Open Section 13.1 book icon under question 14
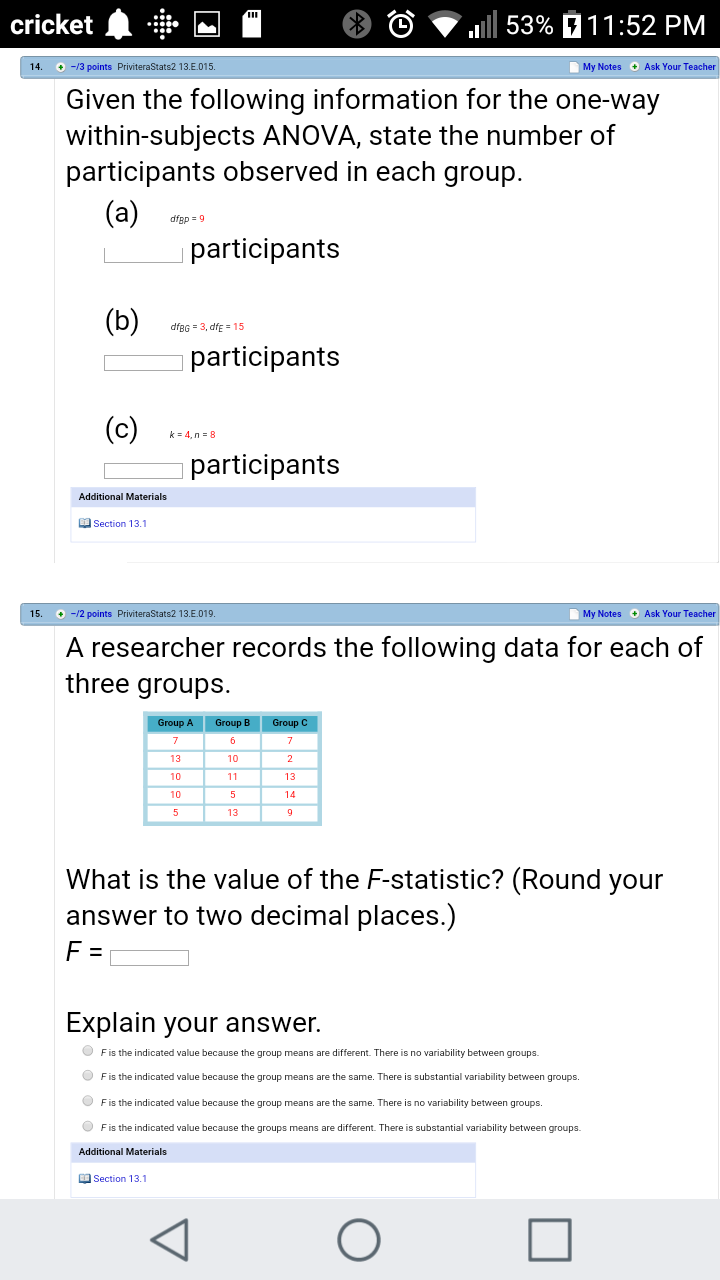This screenshot has width=720, height=1280. pos(85,523)
